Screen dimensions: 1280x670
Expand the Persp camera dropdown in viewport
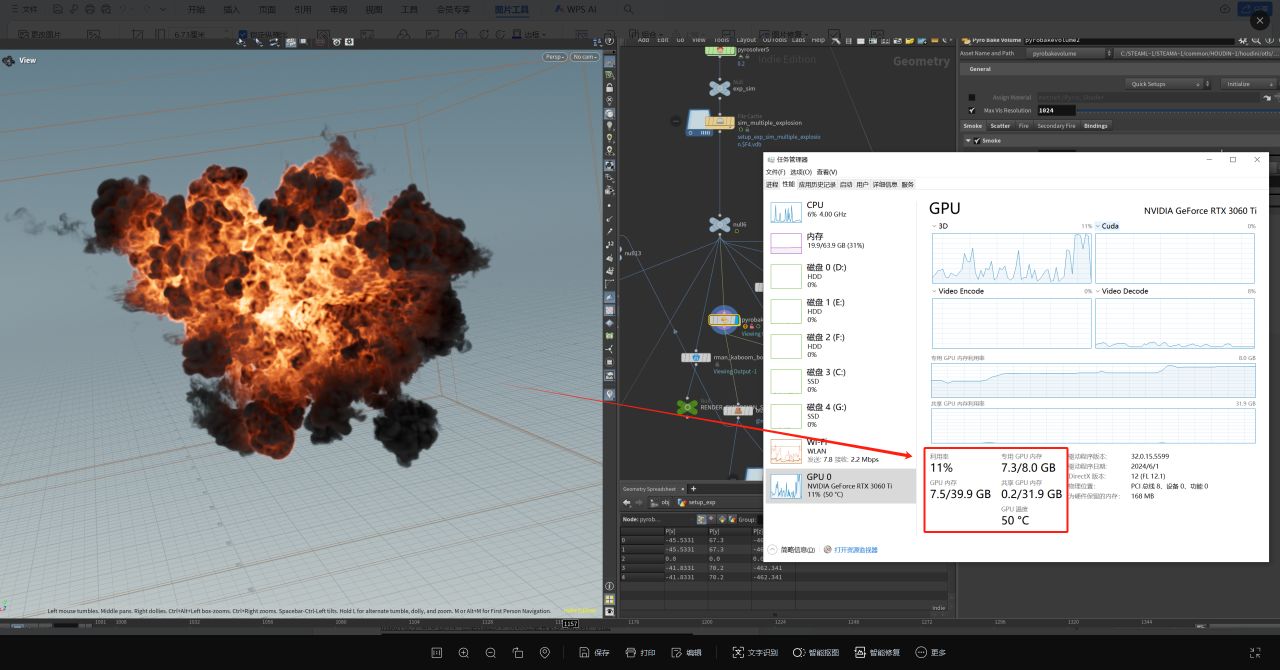point(554,57)
